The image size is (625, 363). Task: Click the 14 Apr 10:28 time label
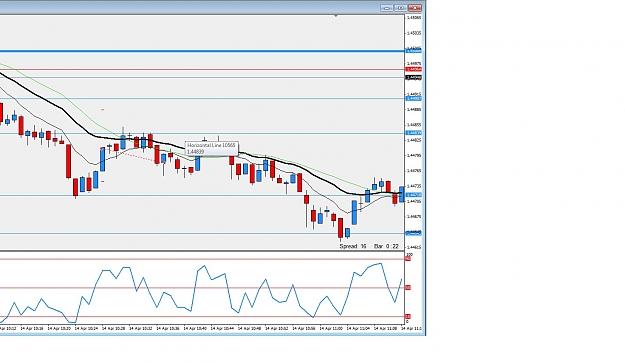click(113, 329)
